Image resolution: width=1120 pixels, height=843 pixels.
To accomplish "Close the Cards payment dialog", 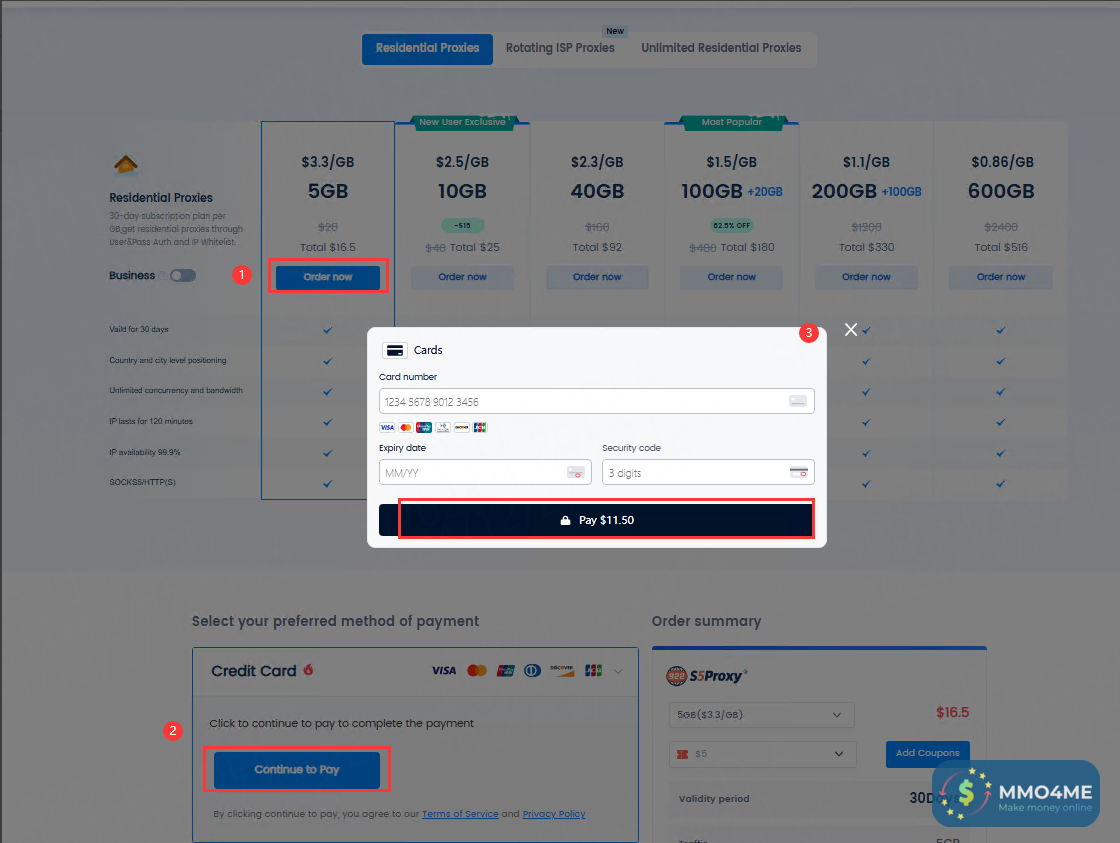I will (851, 329).
